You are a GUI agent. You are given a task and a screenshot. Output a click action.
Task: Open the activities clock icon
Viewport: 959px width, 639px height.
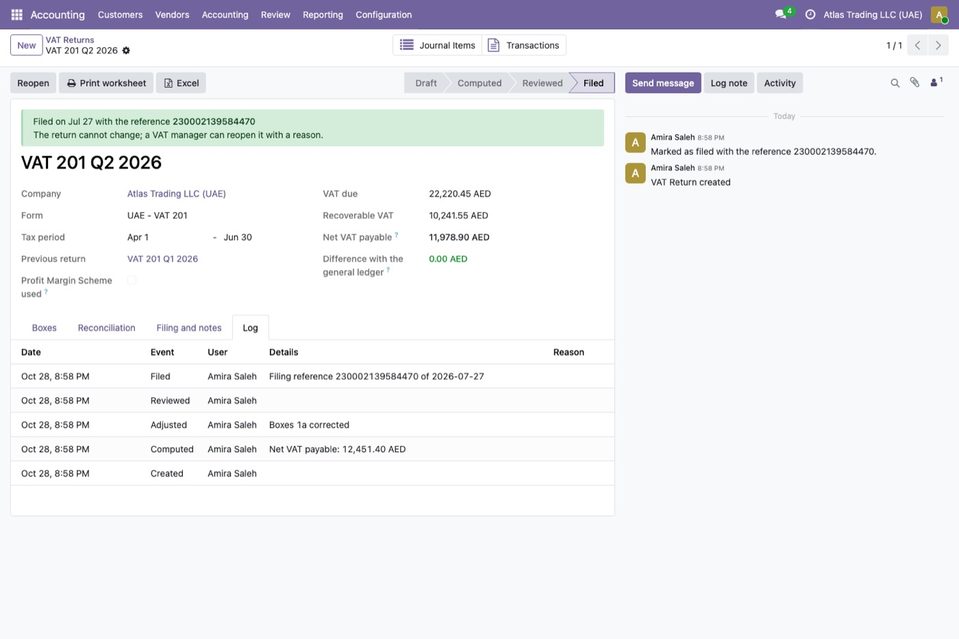(810, 15)
